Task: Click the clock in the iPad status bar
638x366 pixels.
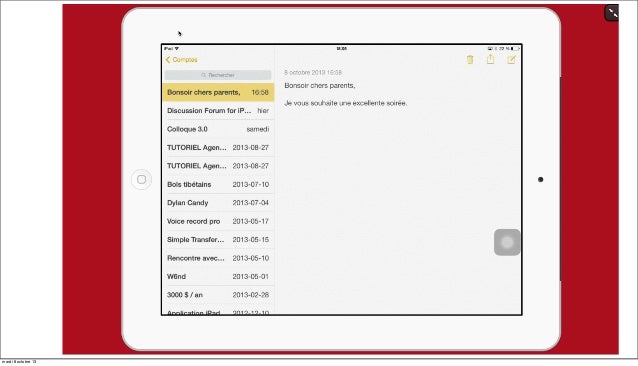Action: pos(342,48)
